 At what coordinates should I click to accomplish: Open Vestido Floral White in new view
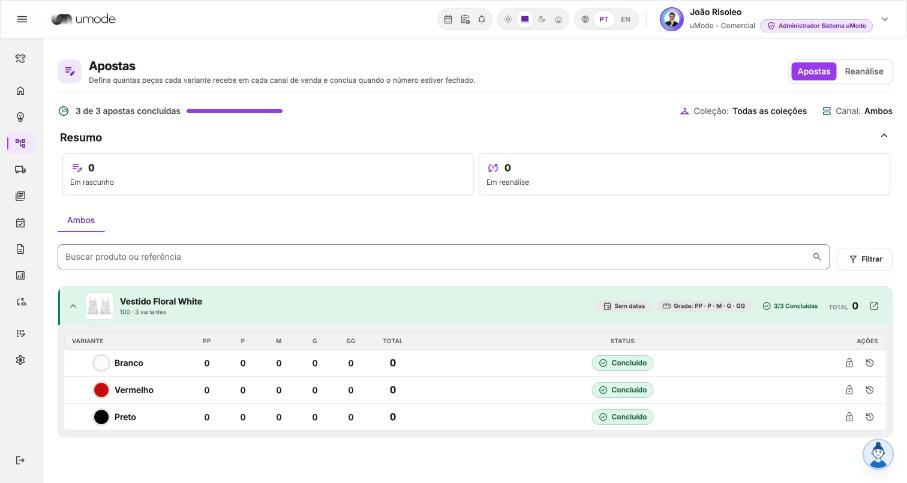[x=874, y=306]
